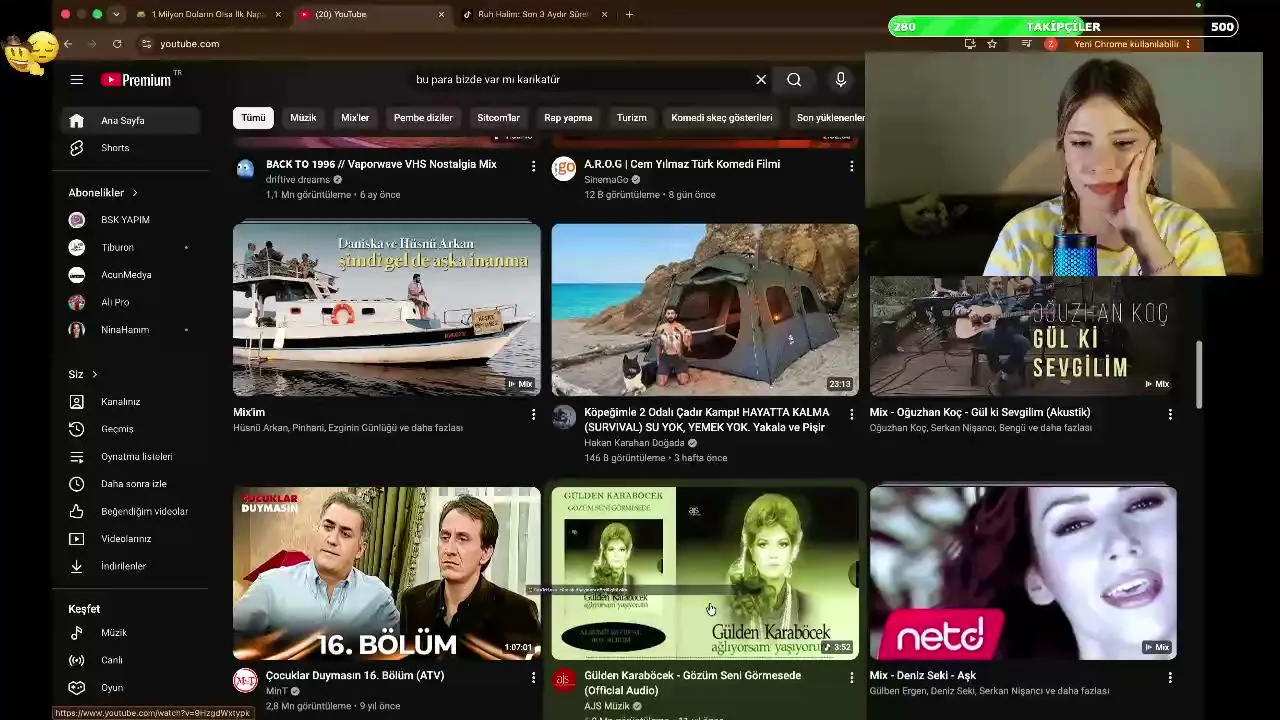Open options for A.R.O.G video
Screen dimensions: 1280x720
pyautogui.click(x=852, y=166)
